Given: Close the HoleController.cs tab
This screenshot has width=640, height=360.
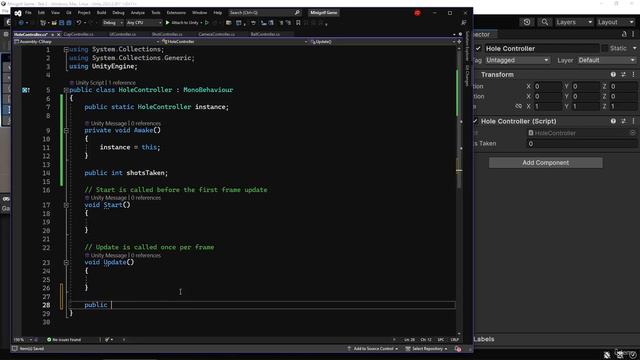Looking at the screenshot, I should [x=58, y=35].
